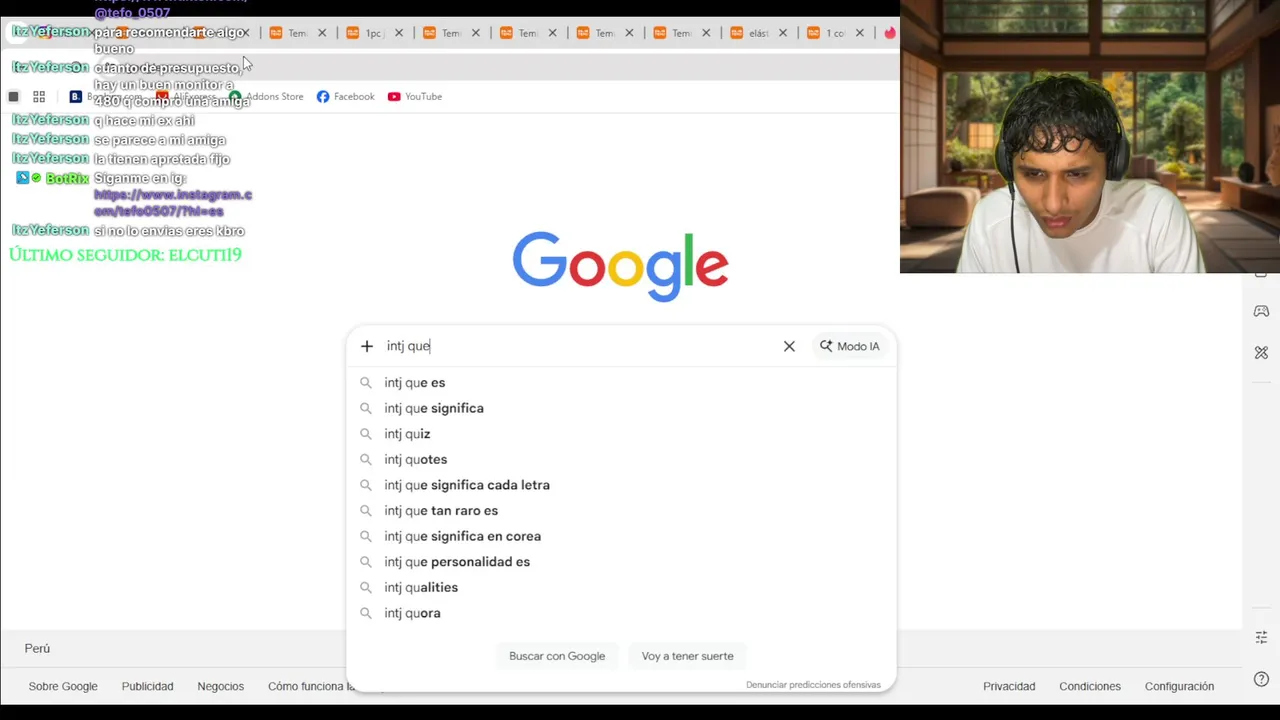The height and width of the screenshot is (720, 1280).
Task: Click the dark square icon left of the apps grid
Action: point(13,96)
